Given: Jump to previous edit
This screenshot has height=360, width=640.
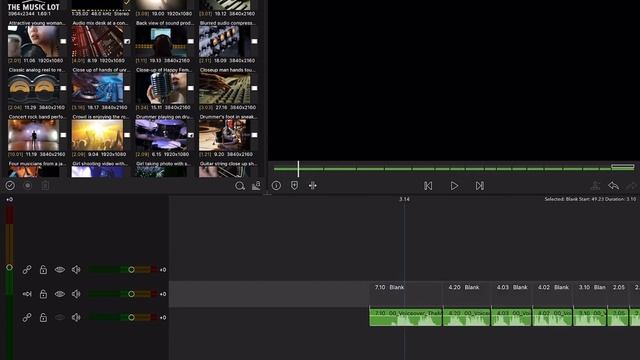Looking at the screenshot, I should click(x=428, y=186).
